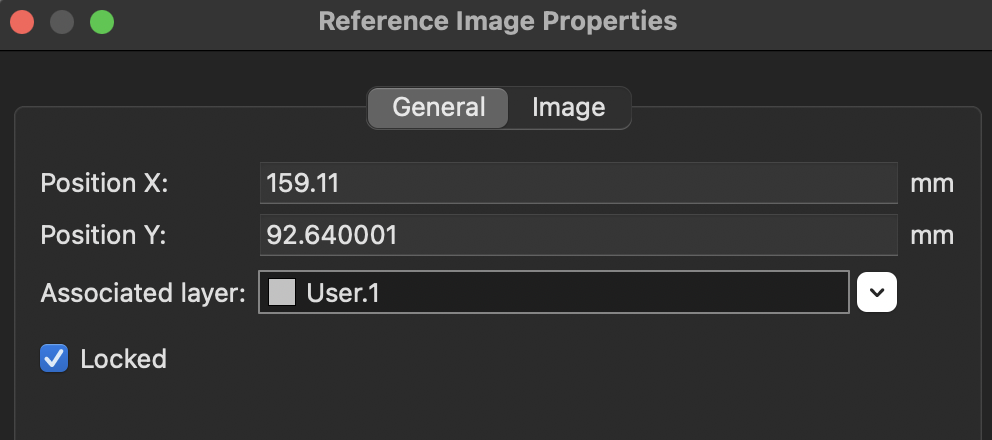The image size is (992, 440).
Task: Click the Position Y label
Action: click(103, 236)
